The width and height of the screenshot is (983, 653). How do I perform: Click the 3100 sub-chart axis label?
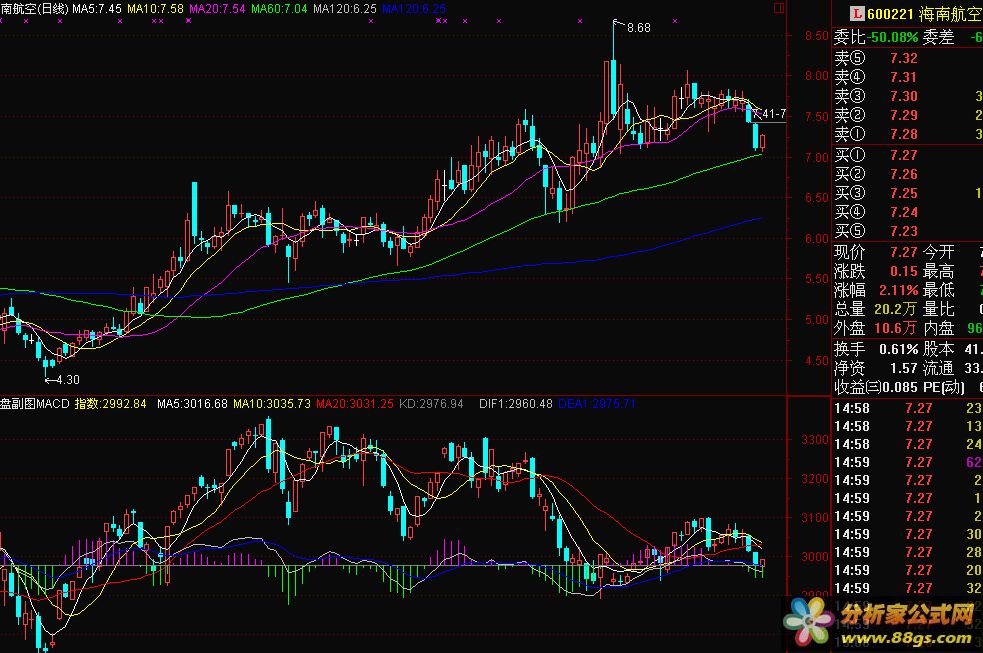[815, 518]
